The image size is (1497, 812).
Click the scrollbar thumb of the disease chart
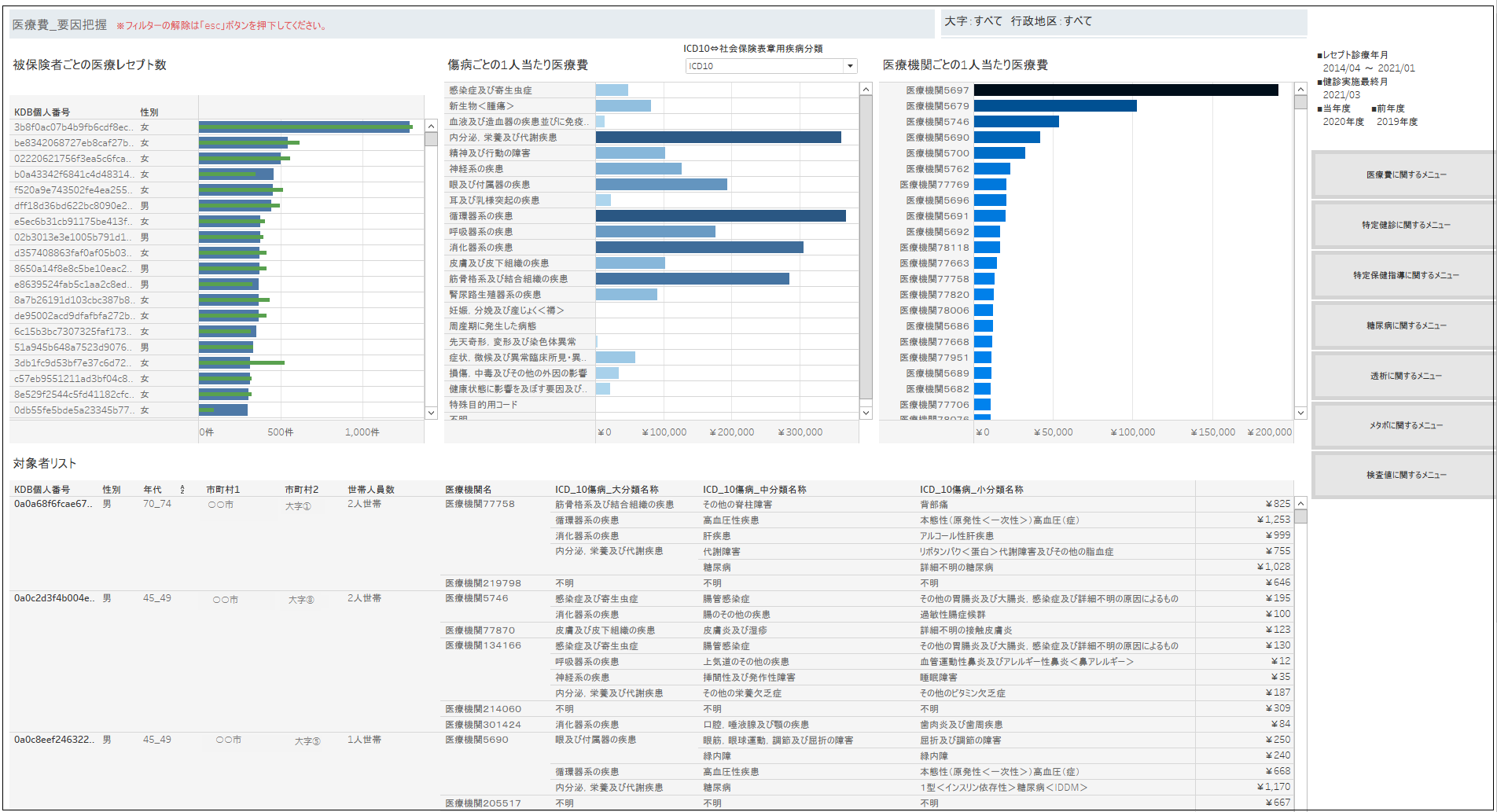[x=866, y=248]
